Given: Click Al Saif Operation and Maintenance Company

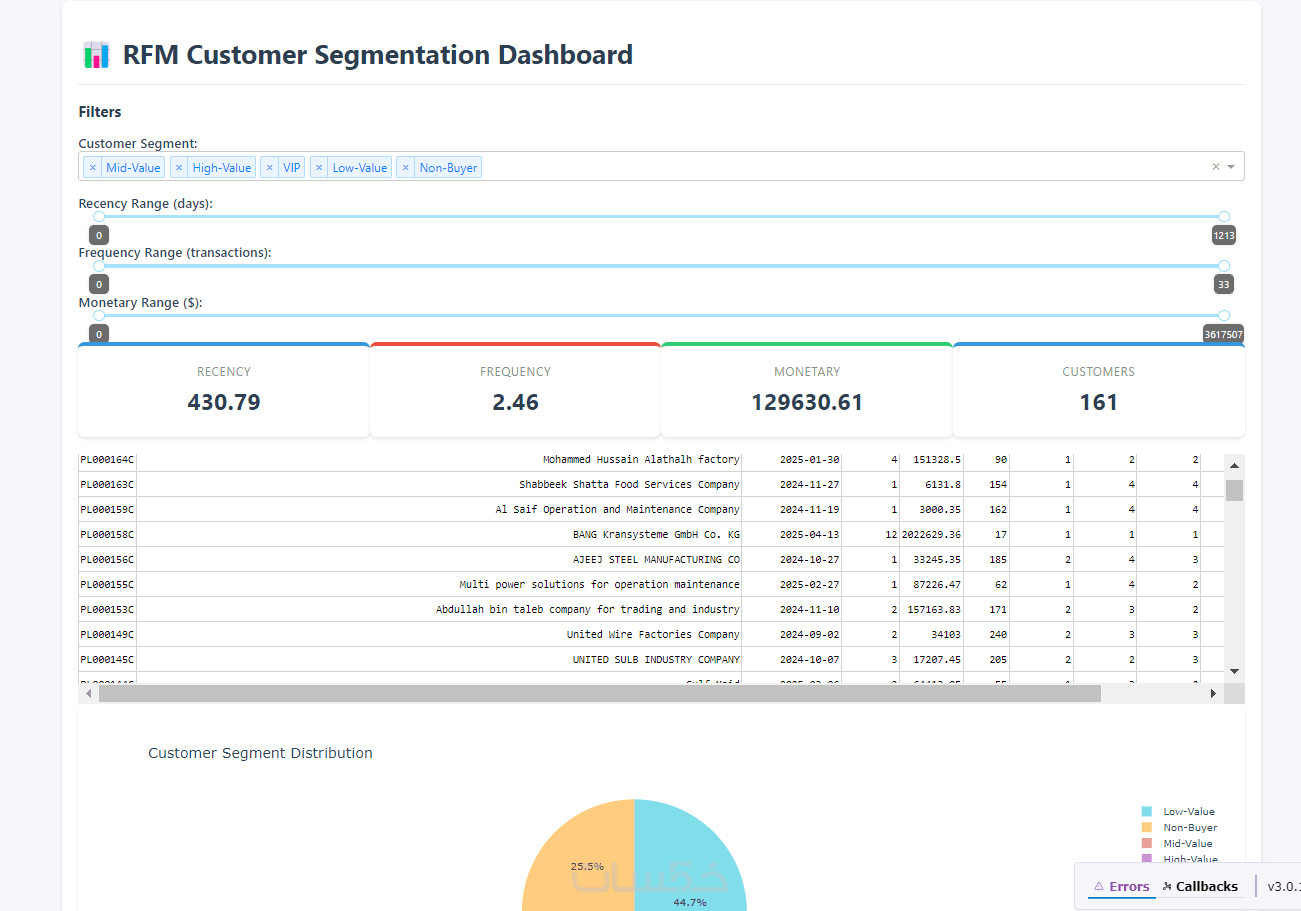Looking at the screenshot, I should point(439,509).
